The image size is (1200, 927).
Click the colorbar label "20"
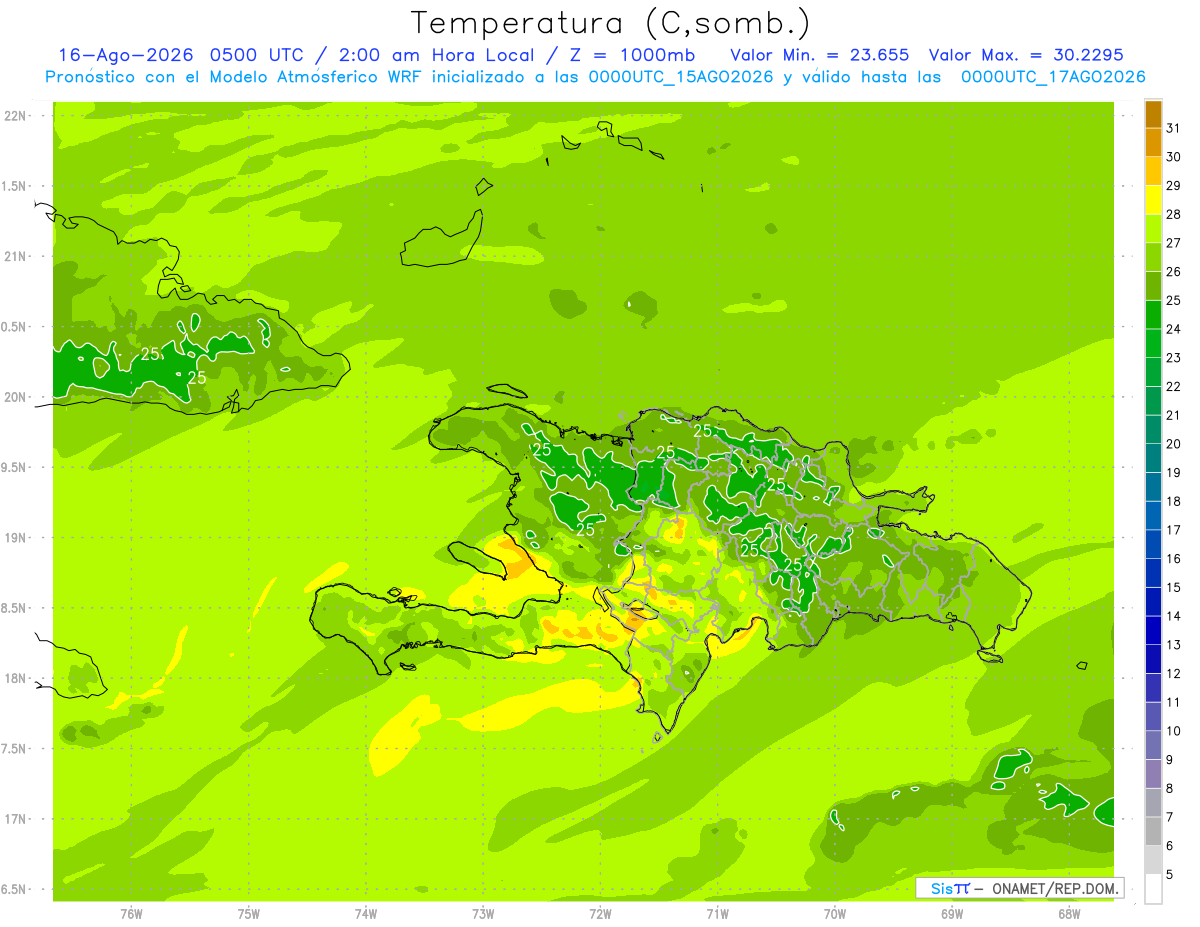point(1174,444)
